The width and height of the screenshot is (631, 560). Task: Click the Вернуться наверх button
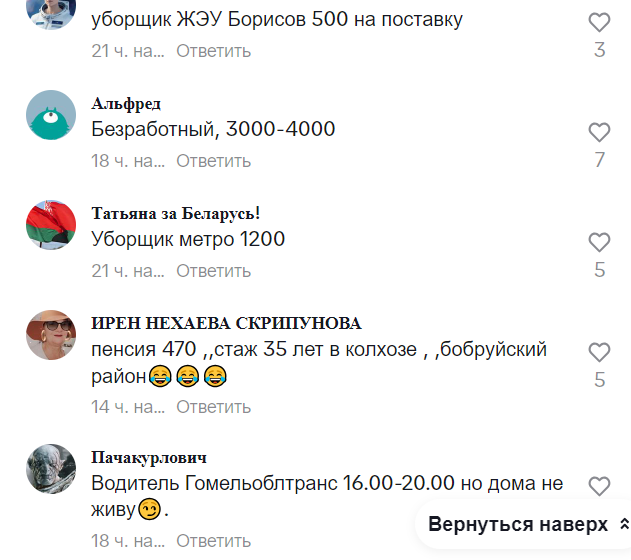coord(524,524)
